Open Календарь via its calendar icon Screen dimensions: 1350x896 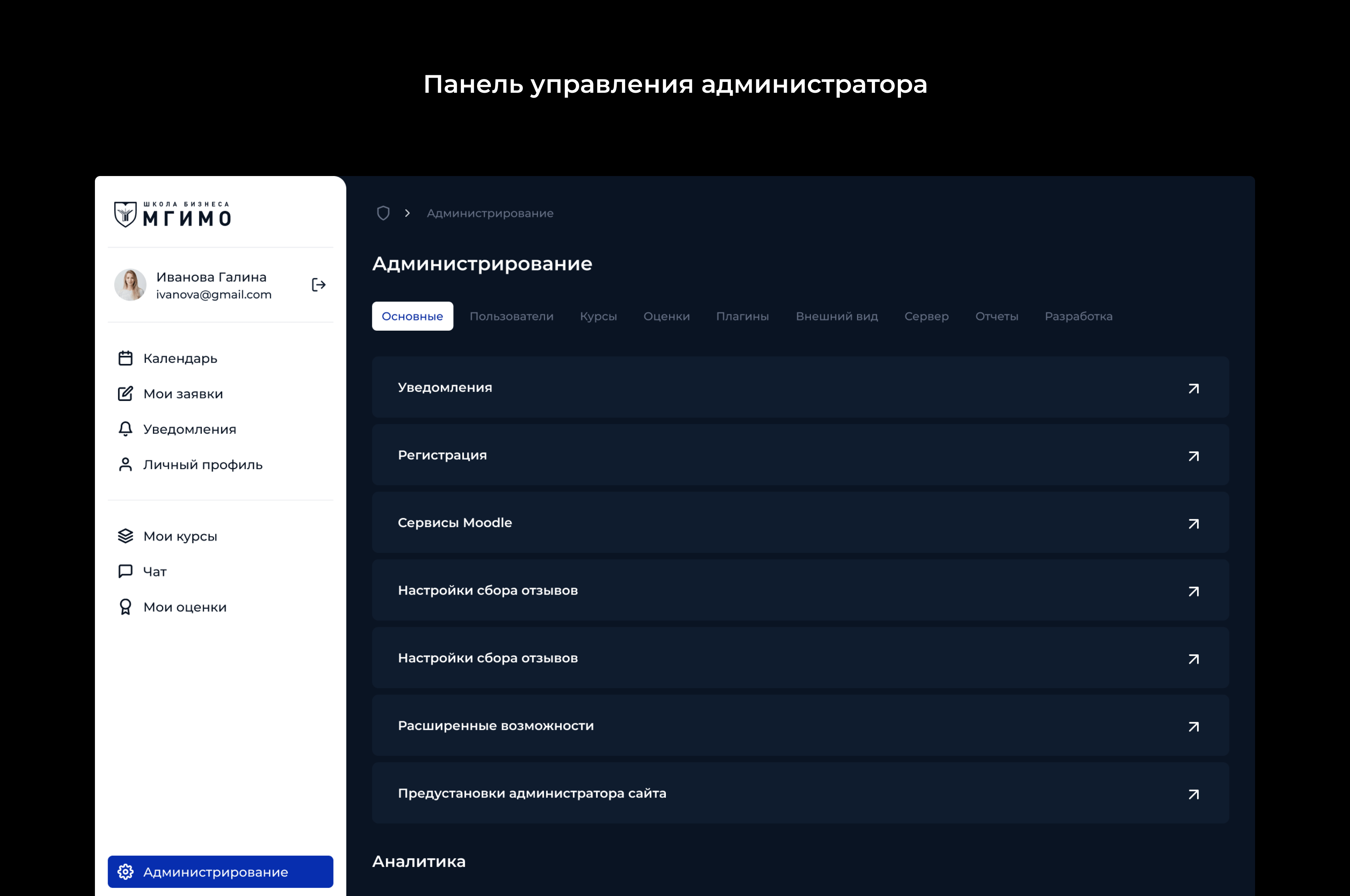pos(125,358)
